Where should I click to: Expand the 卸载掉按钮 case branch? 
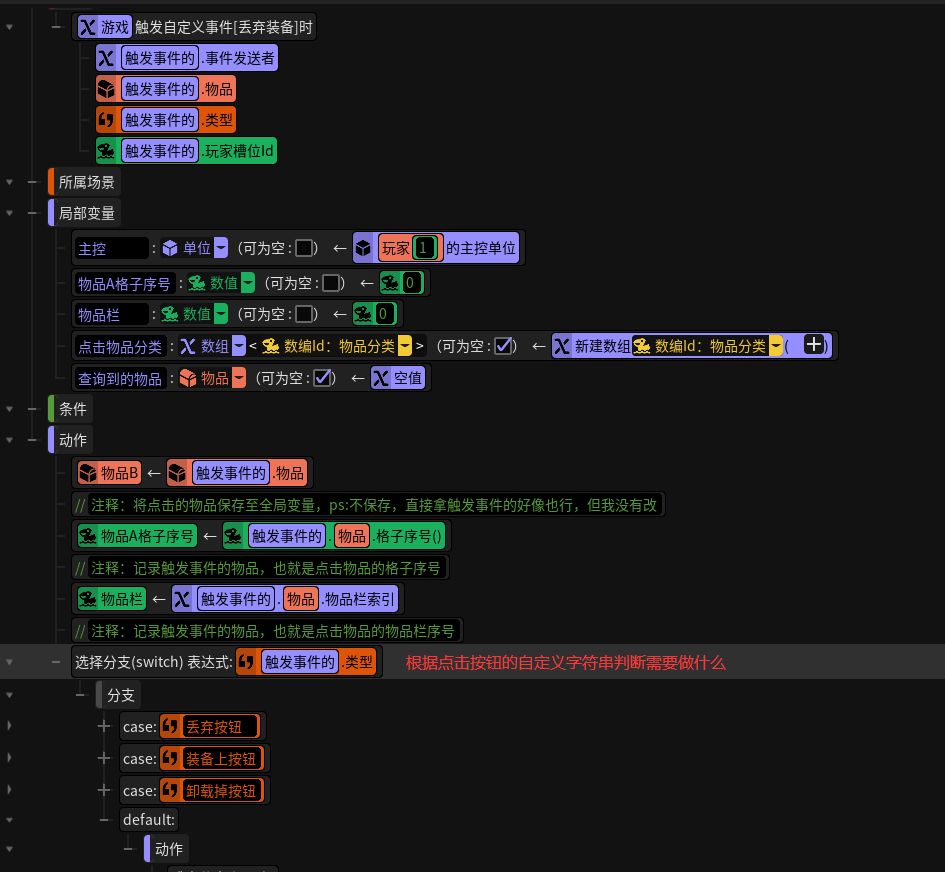click(104, 790)
